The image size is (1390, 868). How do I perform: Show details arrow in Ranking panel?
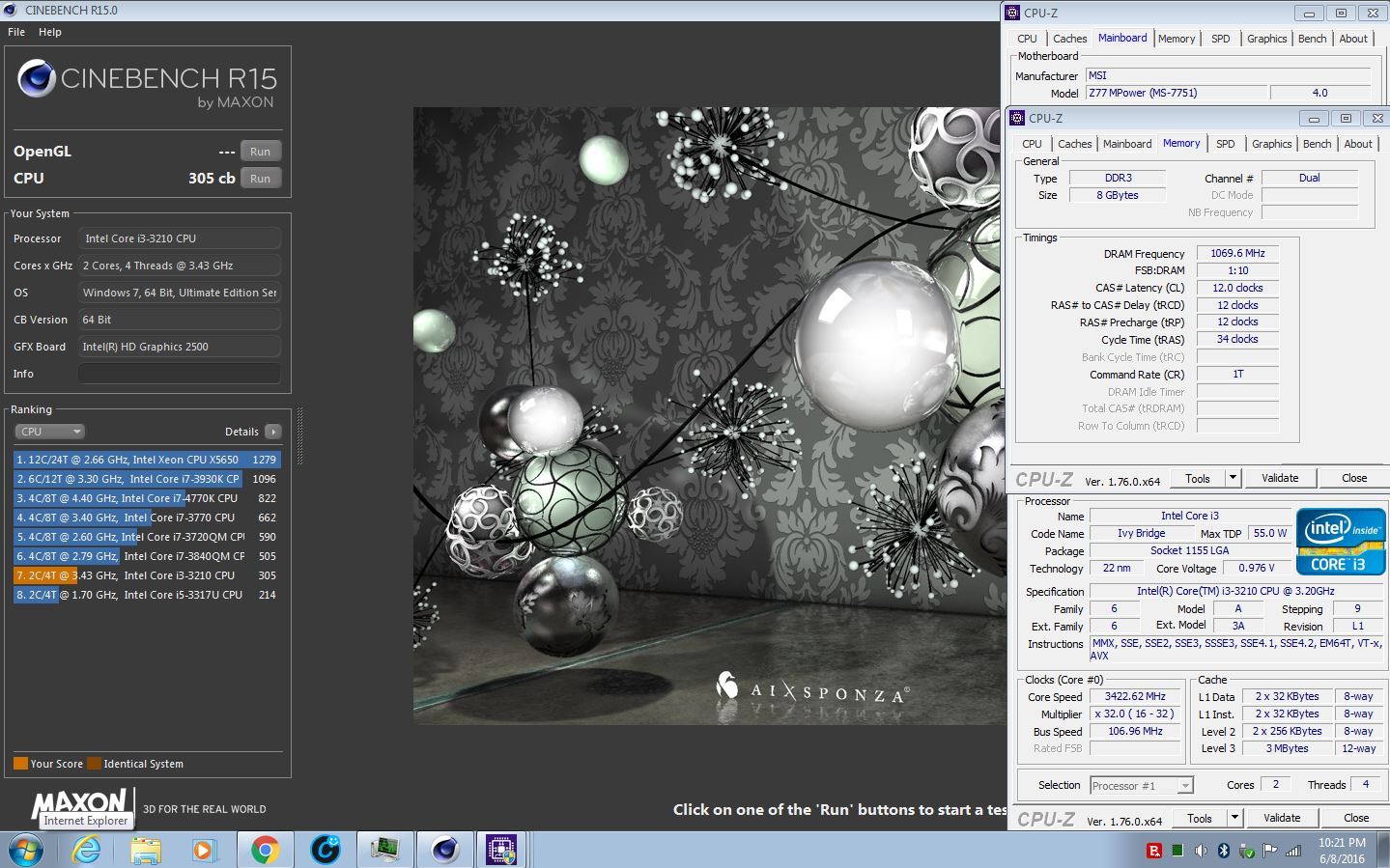[x=273, y=432]
